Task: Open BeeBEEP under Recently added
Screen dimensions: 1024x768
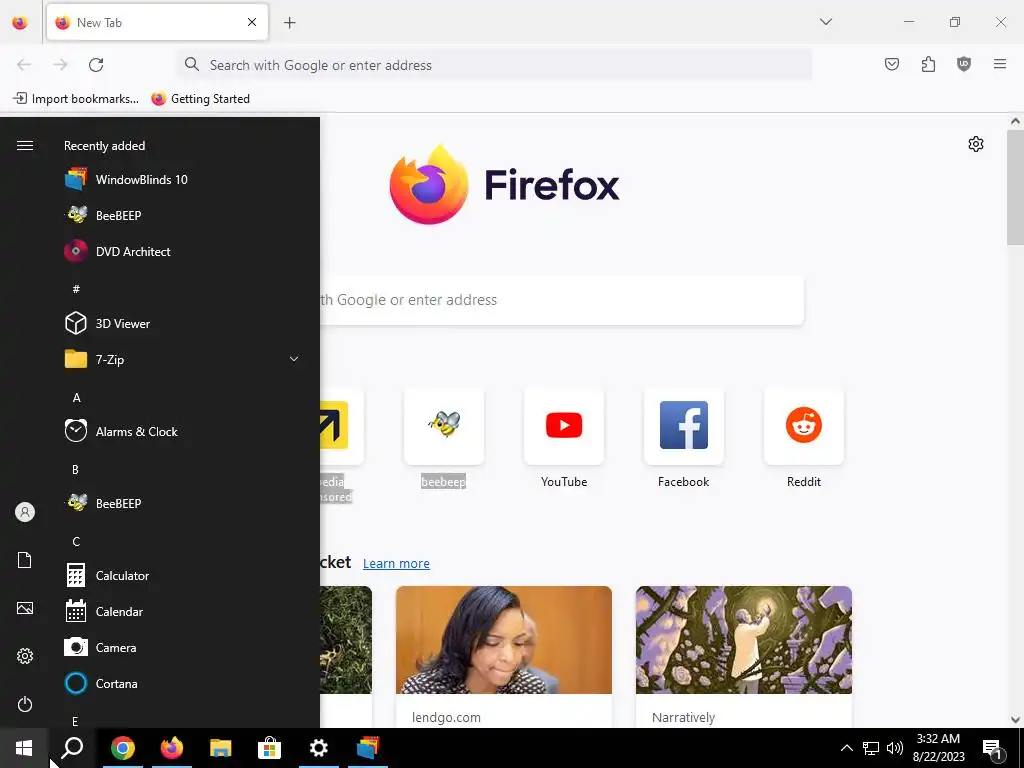Action: point(183,216)
